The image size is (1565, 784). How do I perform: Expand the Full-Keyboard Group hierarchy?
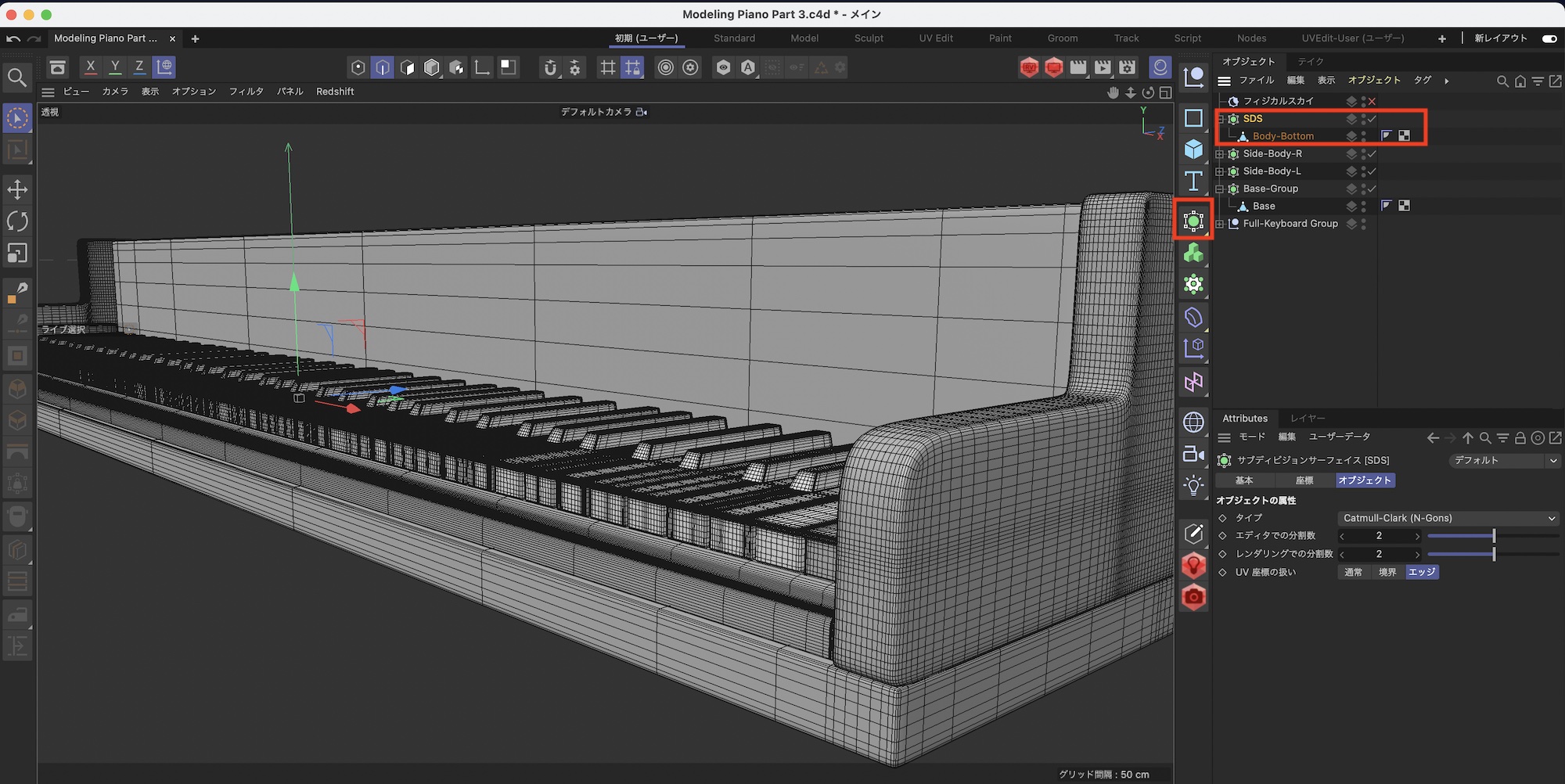pyautogui.click(x=1219, y=224)
